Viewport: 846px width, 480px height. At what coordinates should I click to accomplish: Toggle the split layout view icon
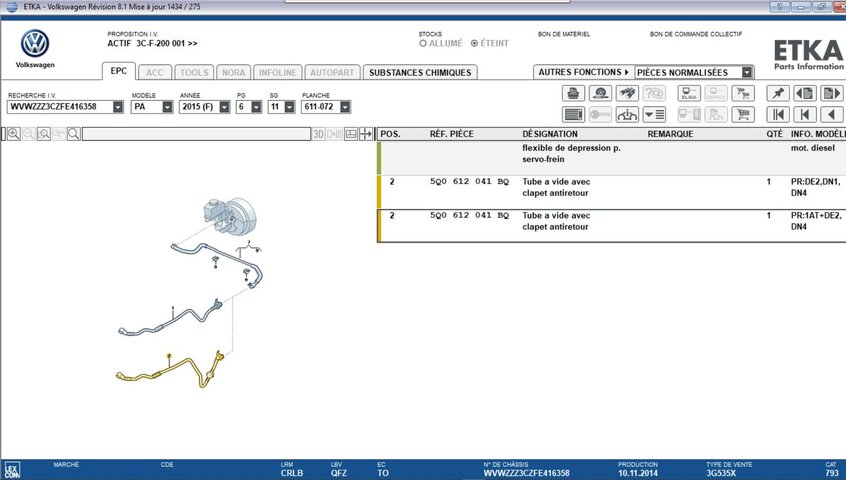351,134
